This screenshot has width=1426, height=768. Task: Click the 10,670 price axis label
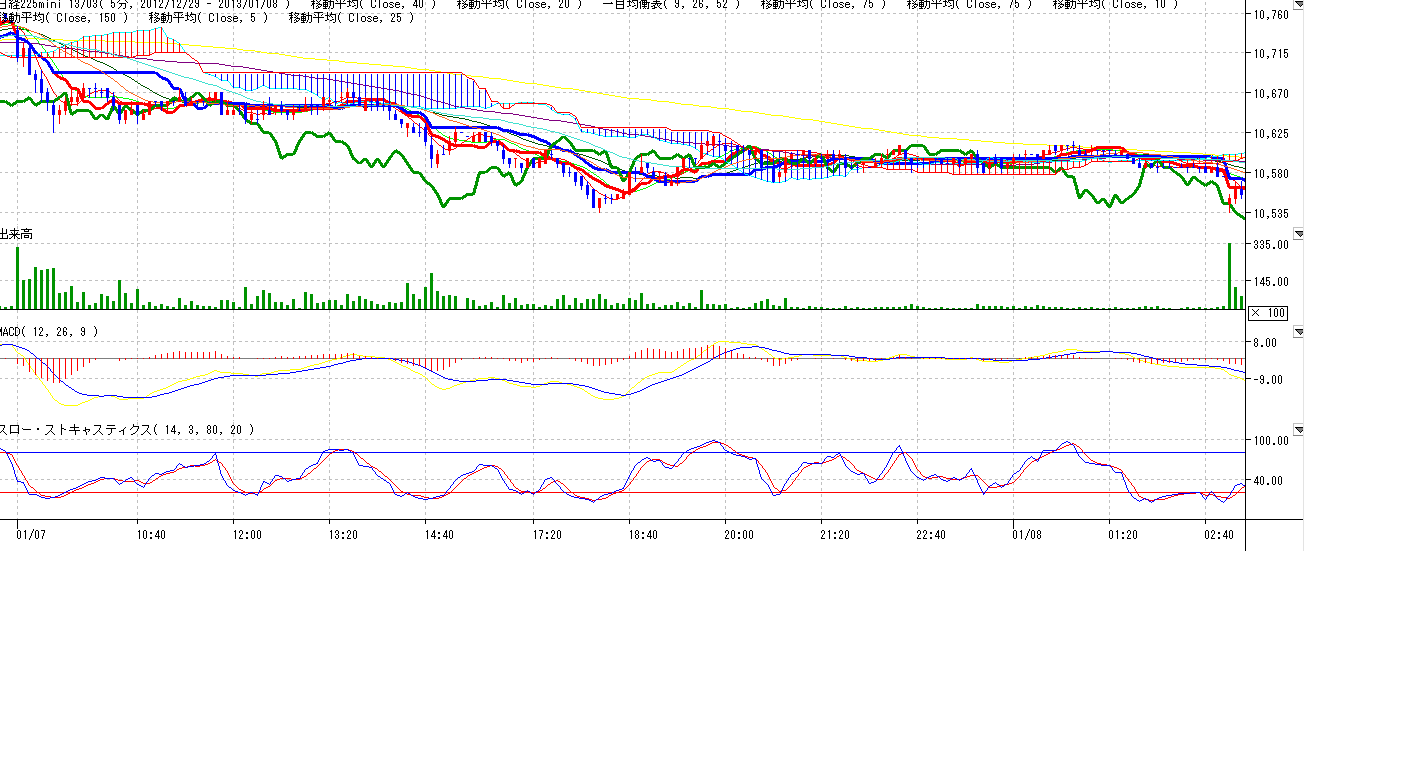(x=1271, y=93)
